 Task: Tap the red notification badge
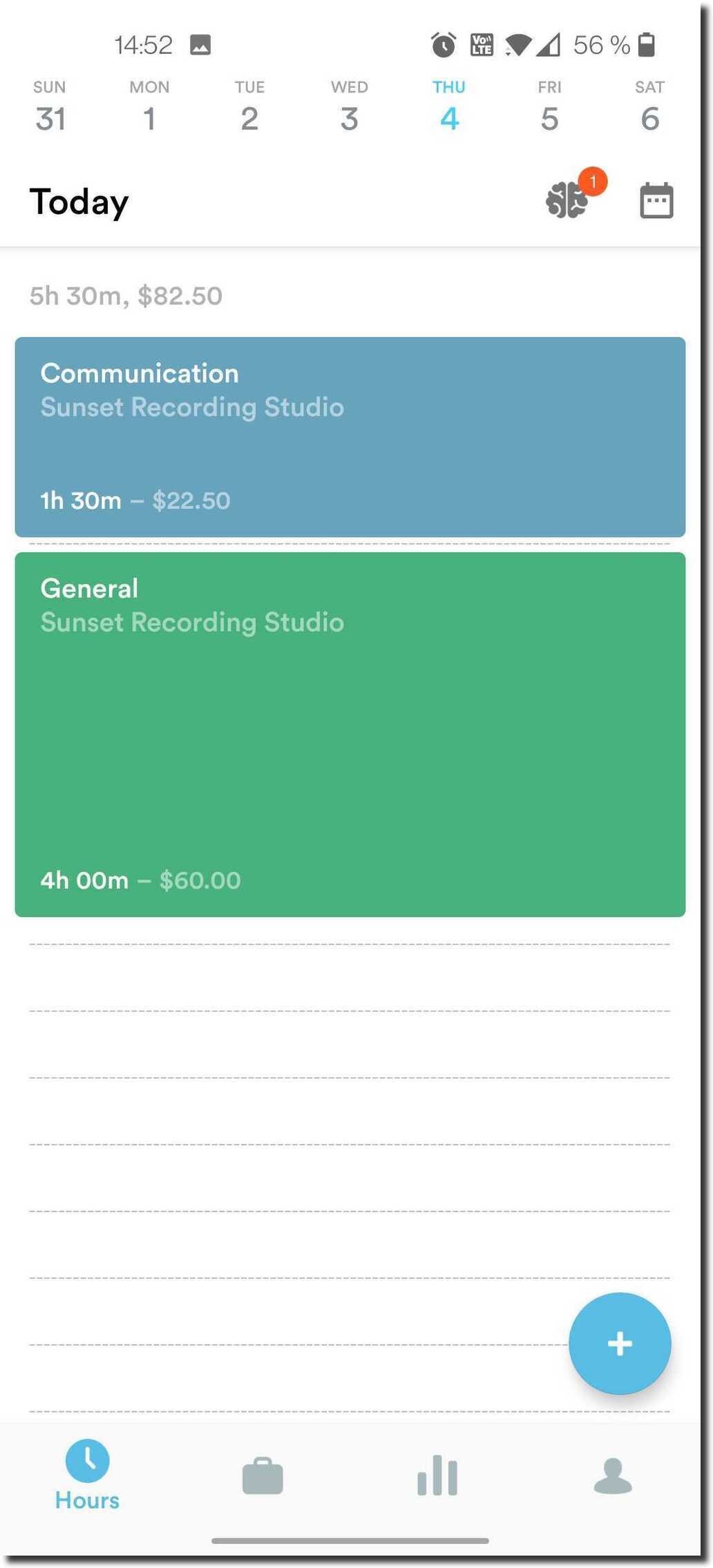click(x=593, y=182)
